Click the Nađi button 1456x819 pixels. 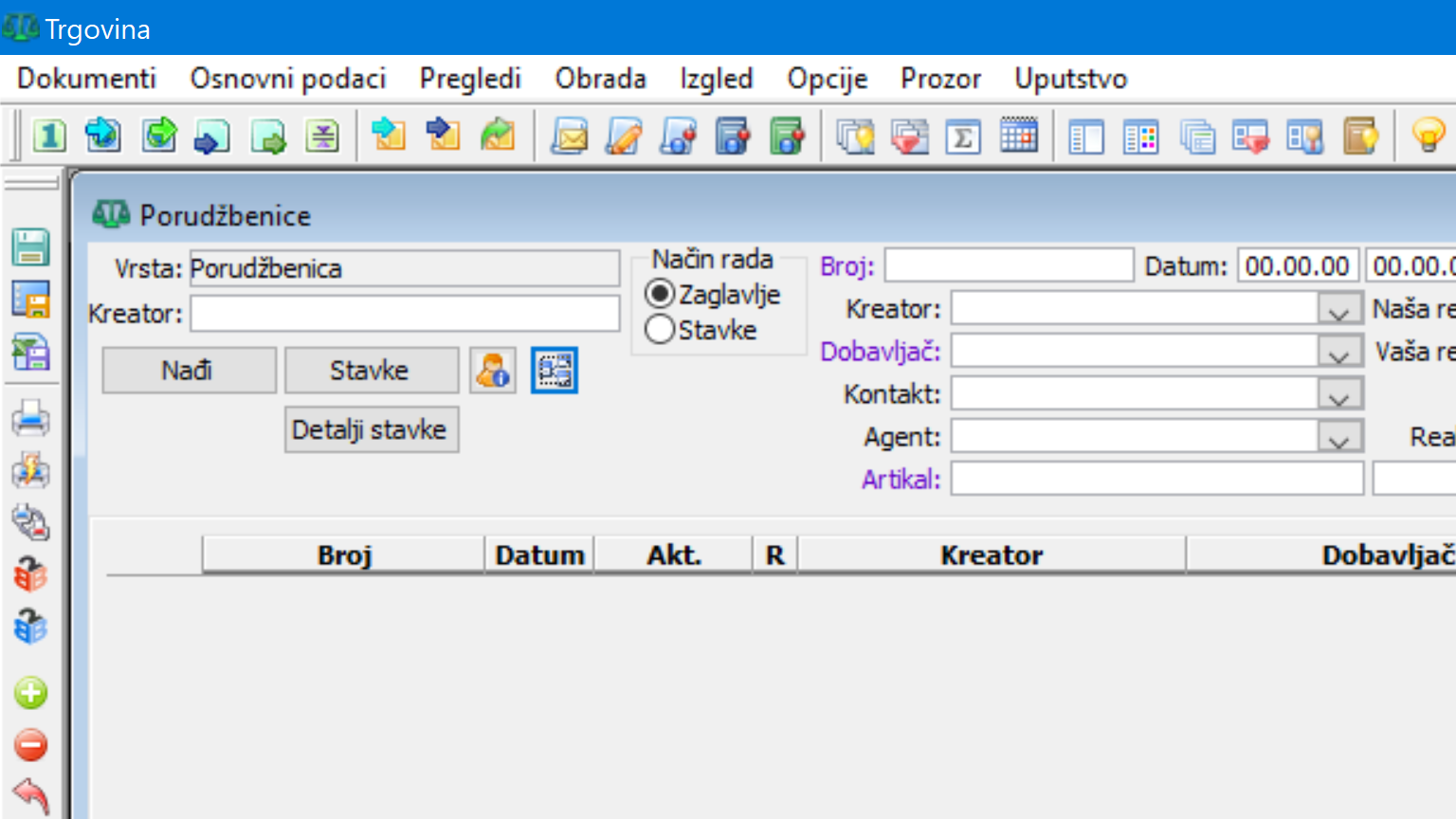[189, 370]
